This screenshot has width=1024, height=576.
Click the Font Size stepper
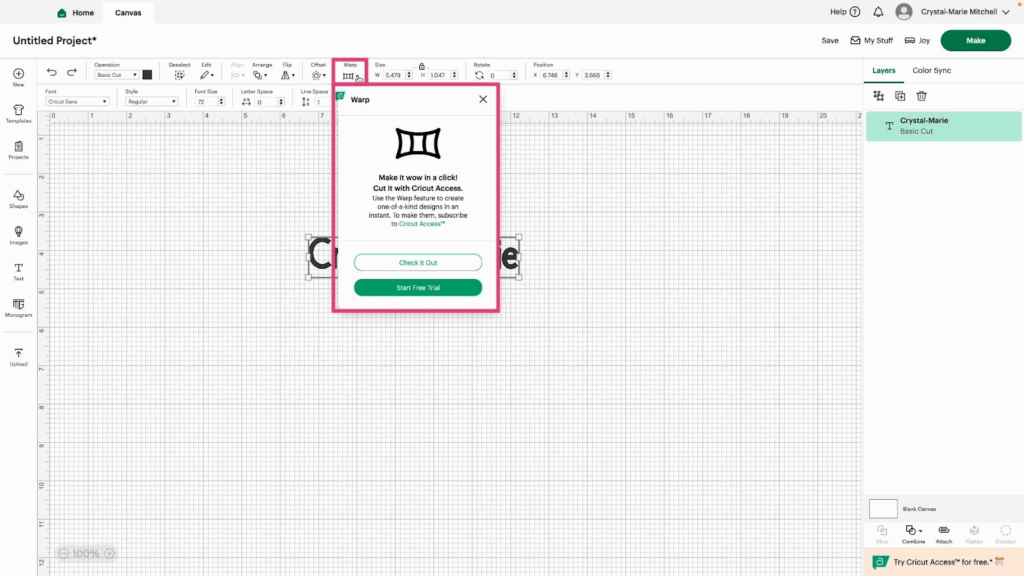221,102
